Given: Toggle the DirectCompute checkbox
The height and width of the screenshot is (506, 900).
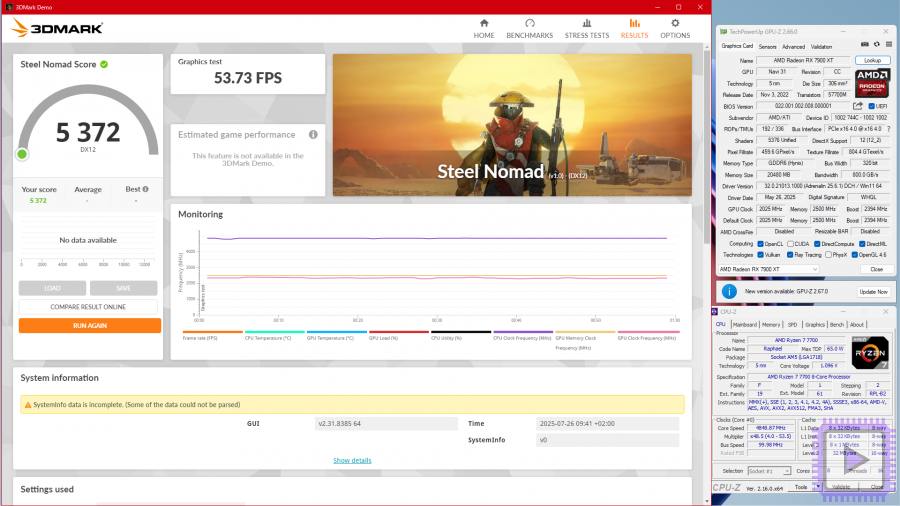Looking at the screenshot, I should pos(817,244).
